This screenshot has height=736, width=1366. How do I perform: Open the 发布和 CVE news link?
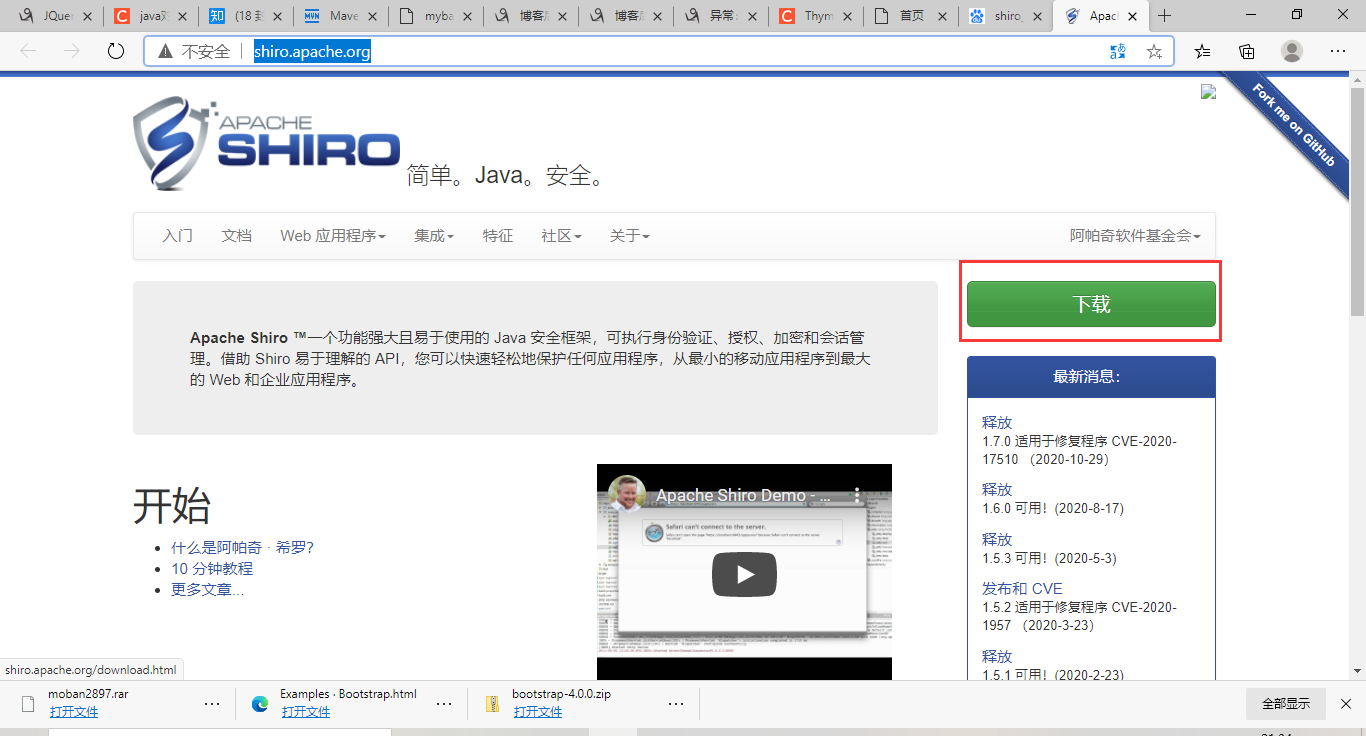coord(1022,589)
